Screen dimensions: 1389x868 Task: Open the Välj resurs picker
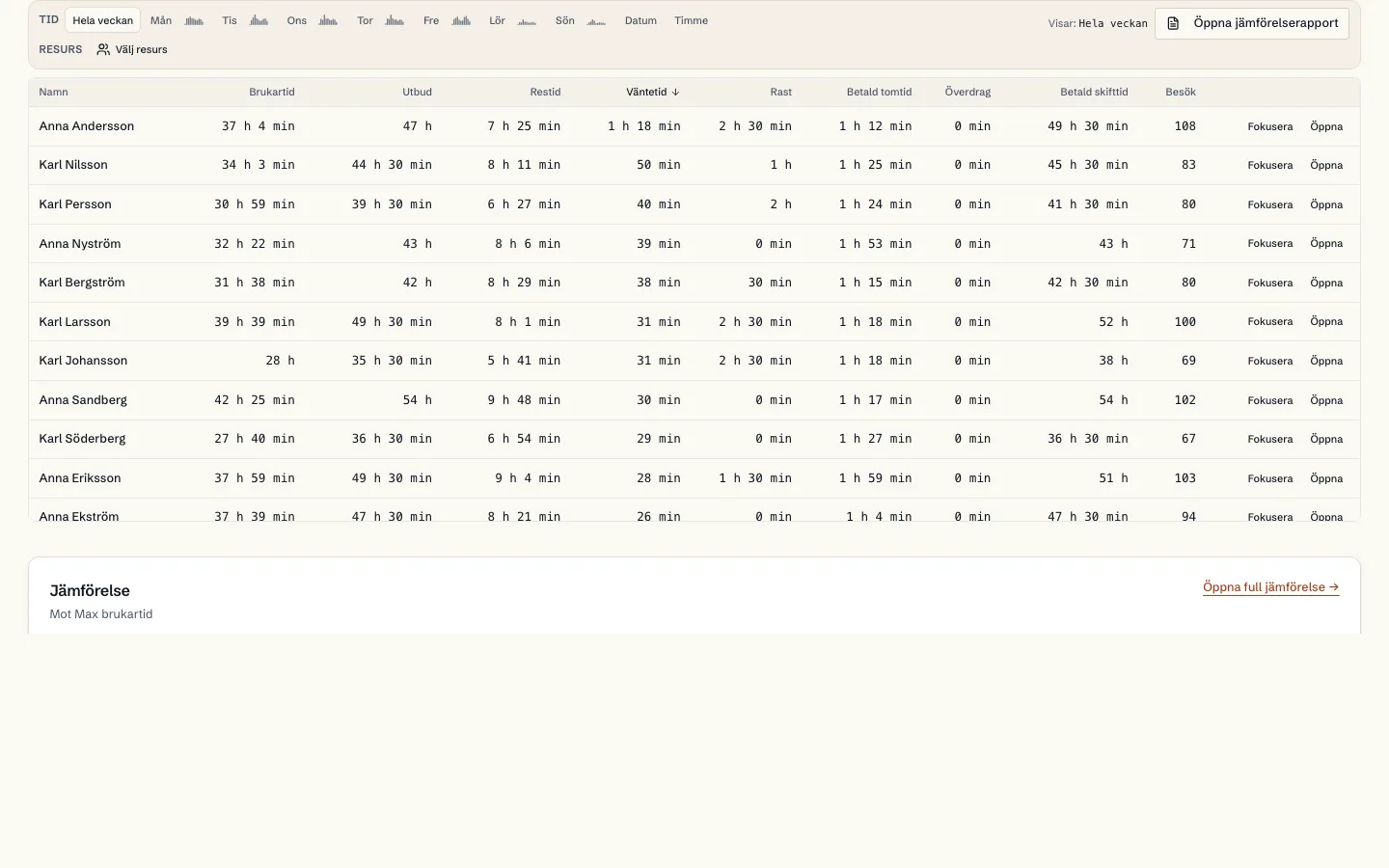[132, 49]
